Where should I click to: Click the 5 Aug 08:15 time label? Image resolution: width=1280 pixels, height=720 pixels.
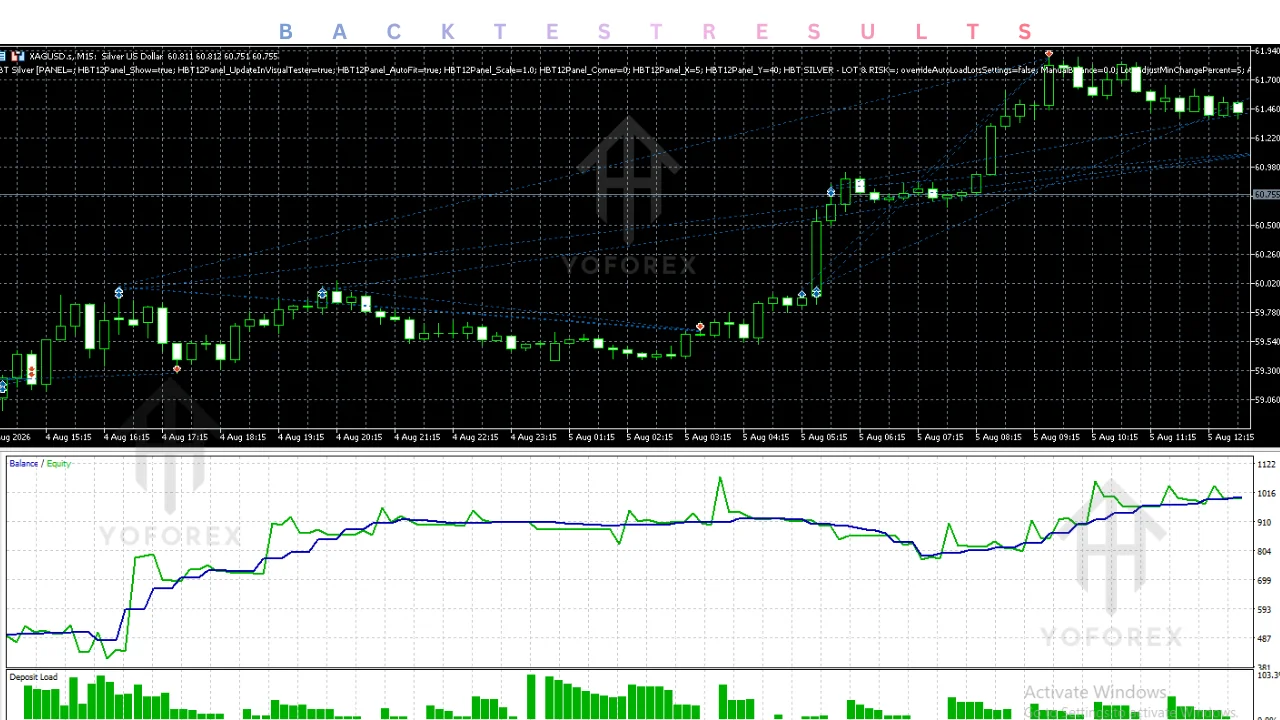click(x=998, y=437)
